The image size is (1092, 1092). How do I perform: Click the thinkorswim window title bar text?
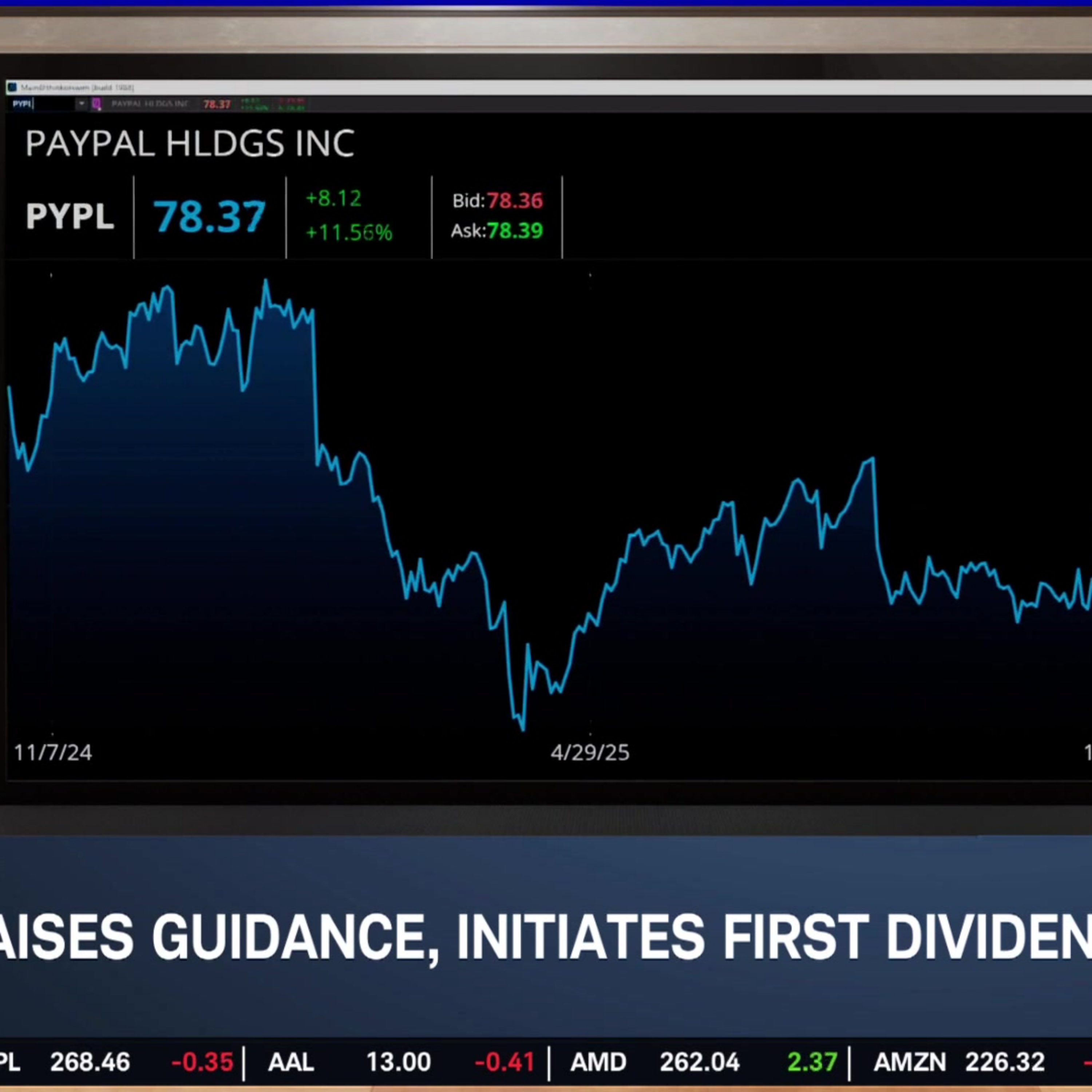pos(78,88)
